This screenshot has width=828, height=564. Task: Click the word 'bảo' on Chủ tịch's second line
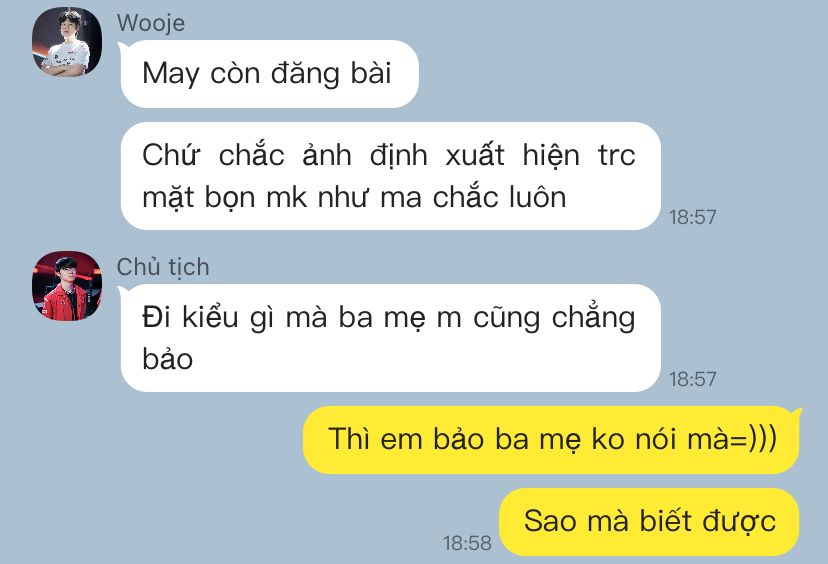167,359
